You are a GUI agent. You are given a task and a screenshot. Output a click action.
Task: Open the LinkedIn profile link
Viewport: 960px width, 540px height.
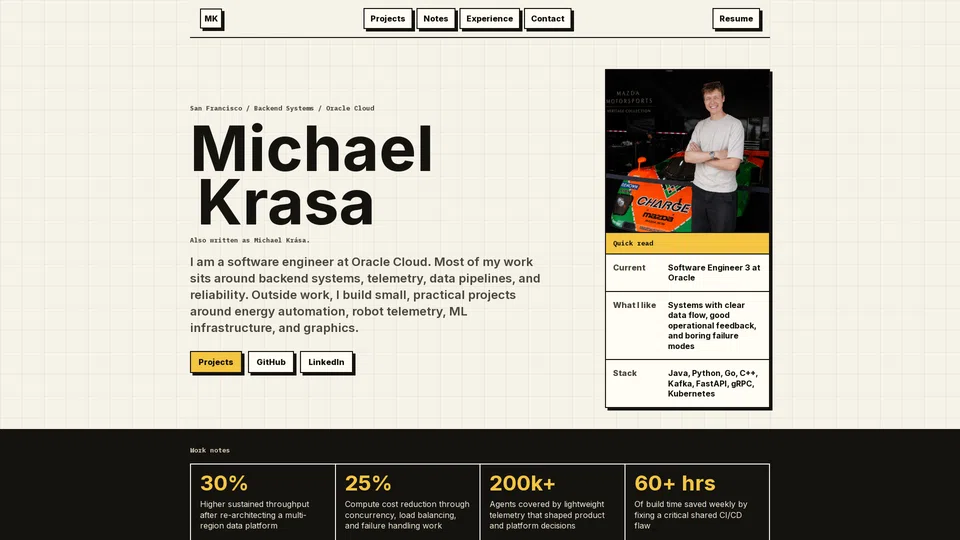326,362
